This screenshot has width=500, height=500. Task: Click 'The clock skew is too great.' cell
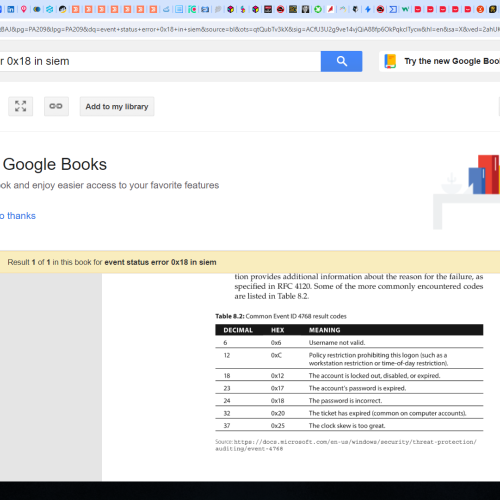(347, 426)
